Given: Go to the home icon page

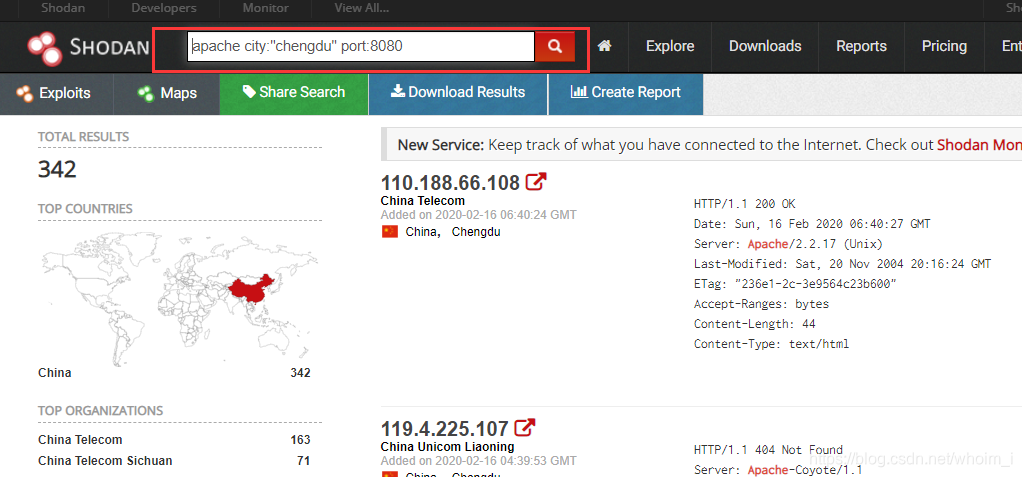Looking at the screenshot, I should tap(605, 46).
